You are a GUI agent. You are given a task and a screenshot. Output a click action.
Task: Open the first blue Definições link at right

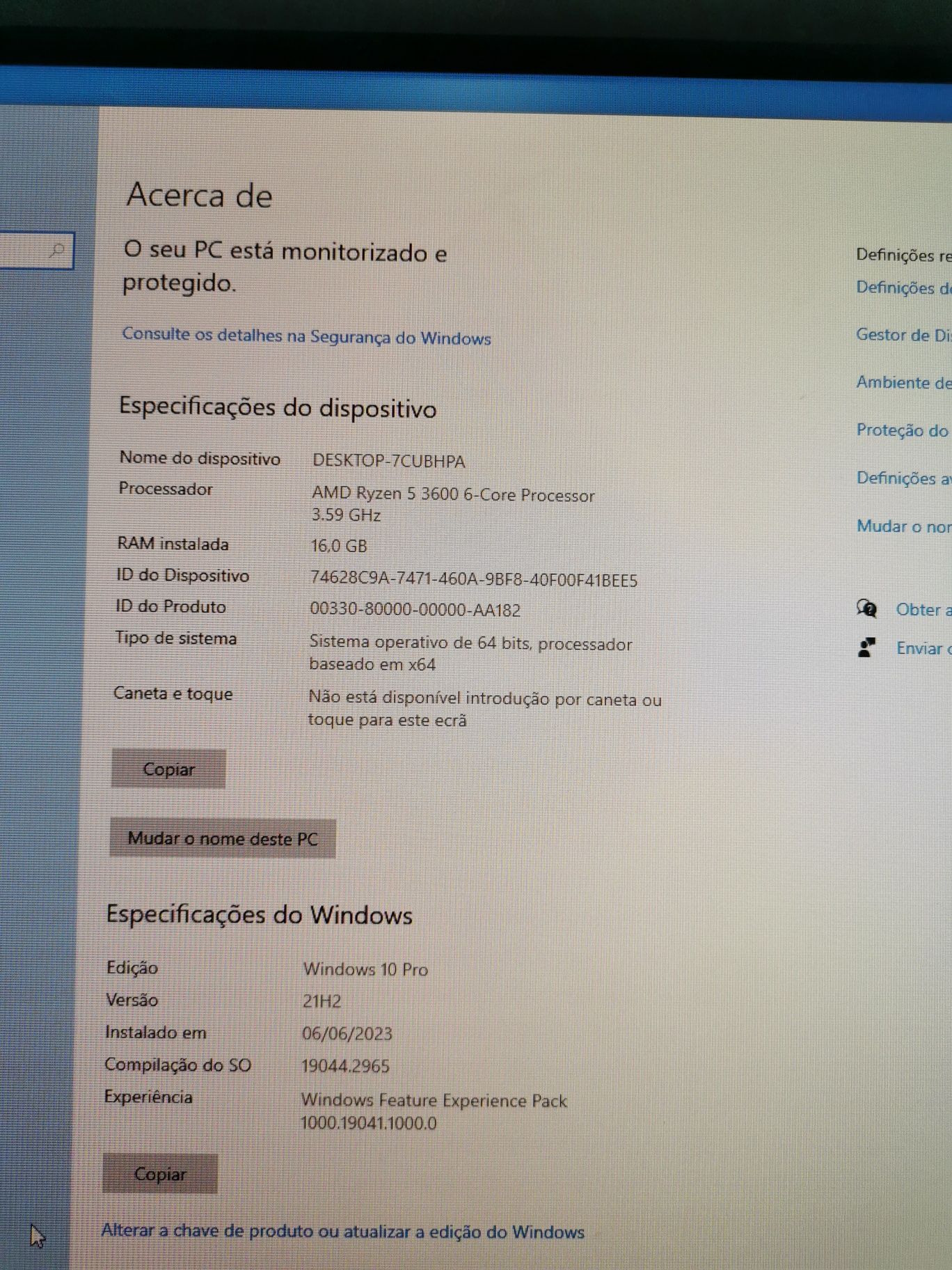click(903, 288)
